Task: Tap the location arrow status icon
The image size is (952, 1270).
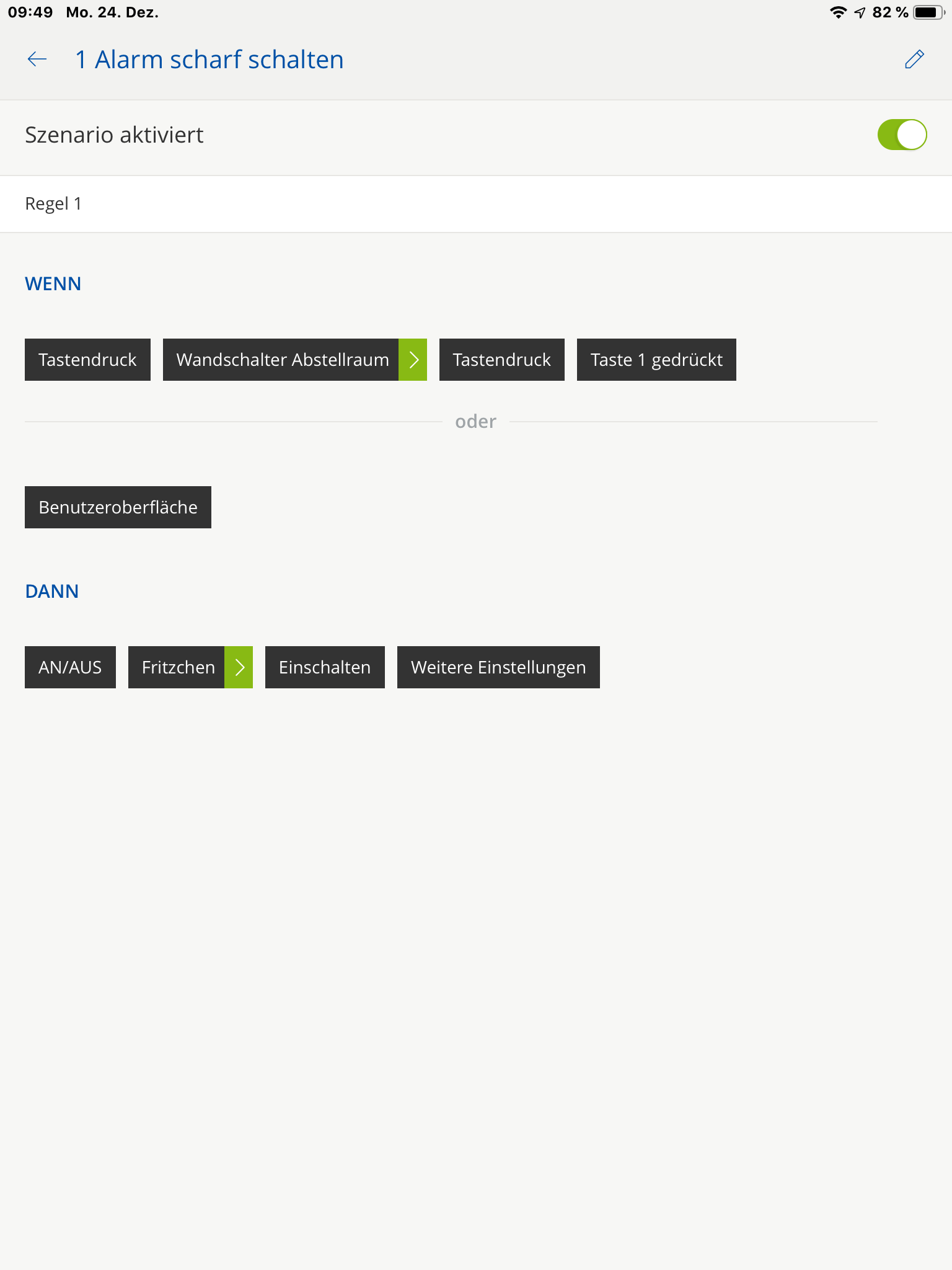Action: click(x=860, y=12)
